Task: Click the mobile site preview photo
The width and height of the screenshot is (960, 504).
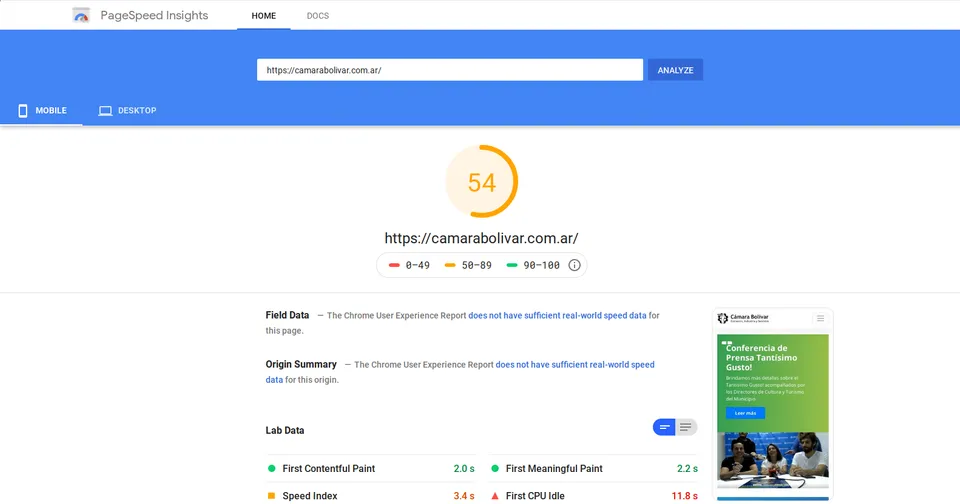Action: tap(773, 460)
